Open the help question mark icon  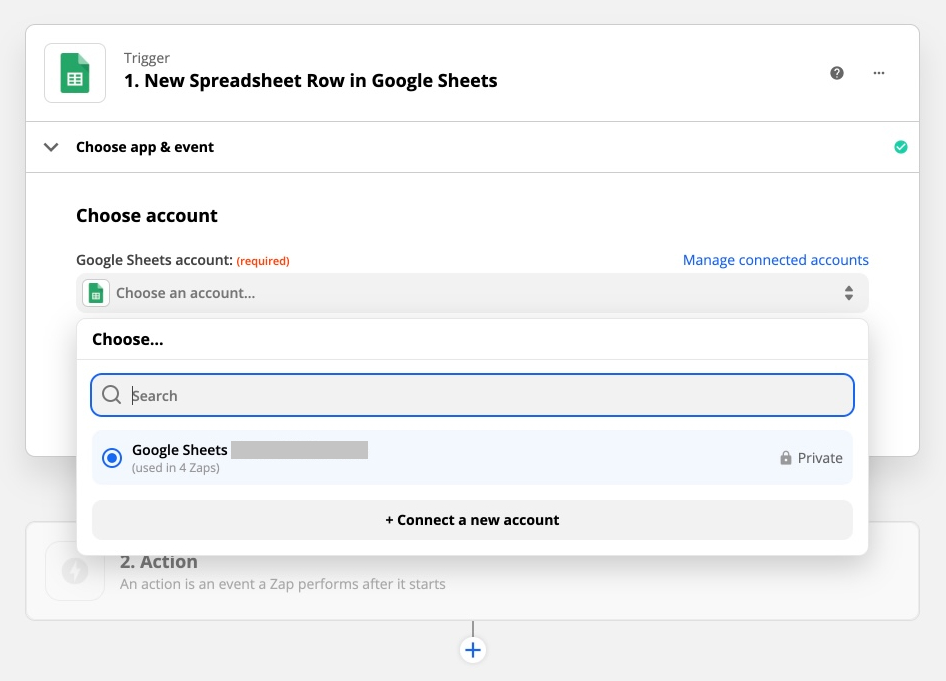pos(837,73)
